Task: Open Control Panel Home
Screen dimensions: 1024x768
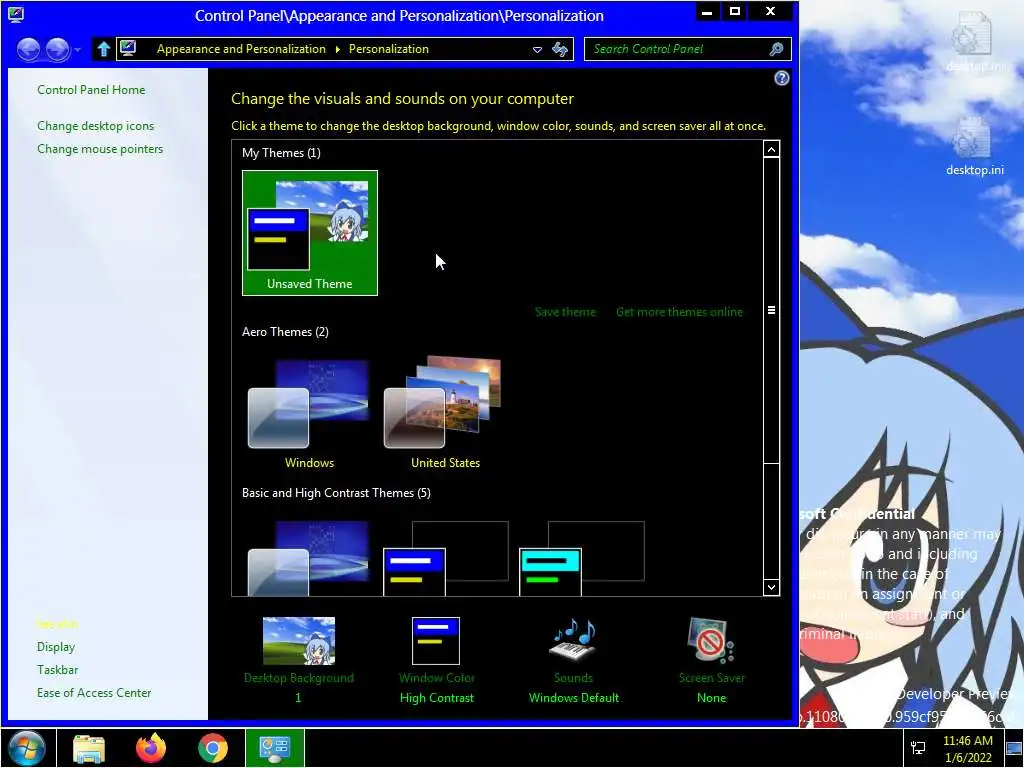Action: (91, 89)
